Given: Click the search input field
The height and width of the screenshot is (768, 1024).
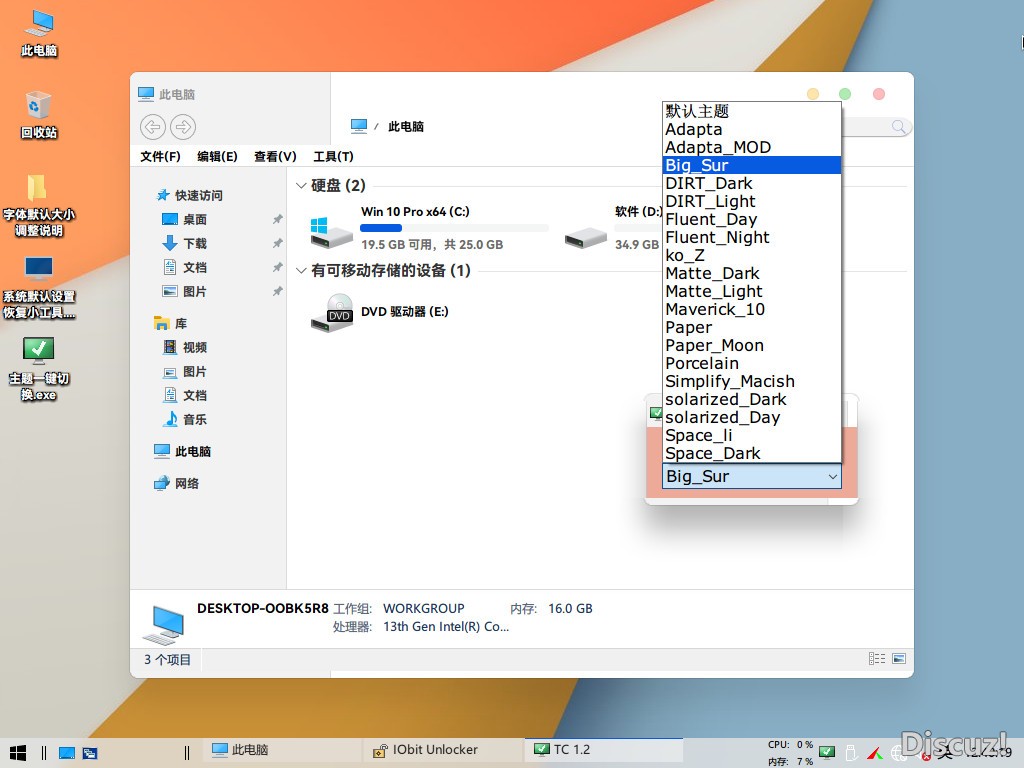Looking at the screenshot, I should tap(865, 127).
